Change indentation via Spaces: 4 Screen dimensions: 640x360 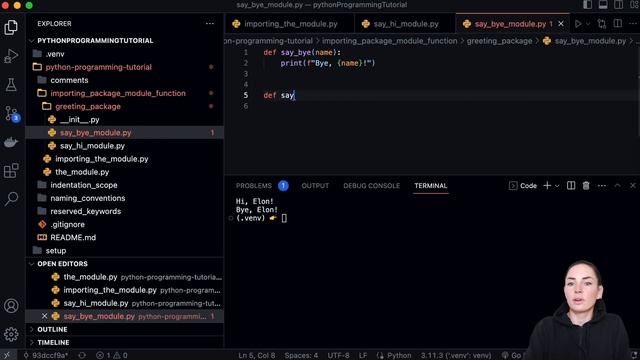pyautogui.click(x=301, y=355)
